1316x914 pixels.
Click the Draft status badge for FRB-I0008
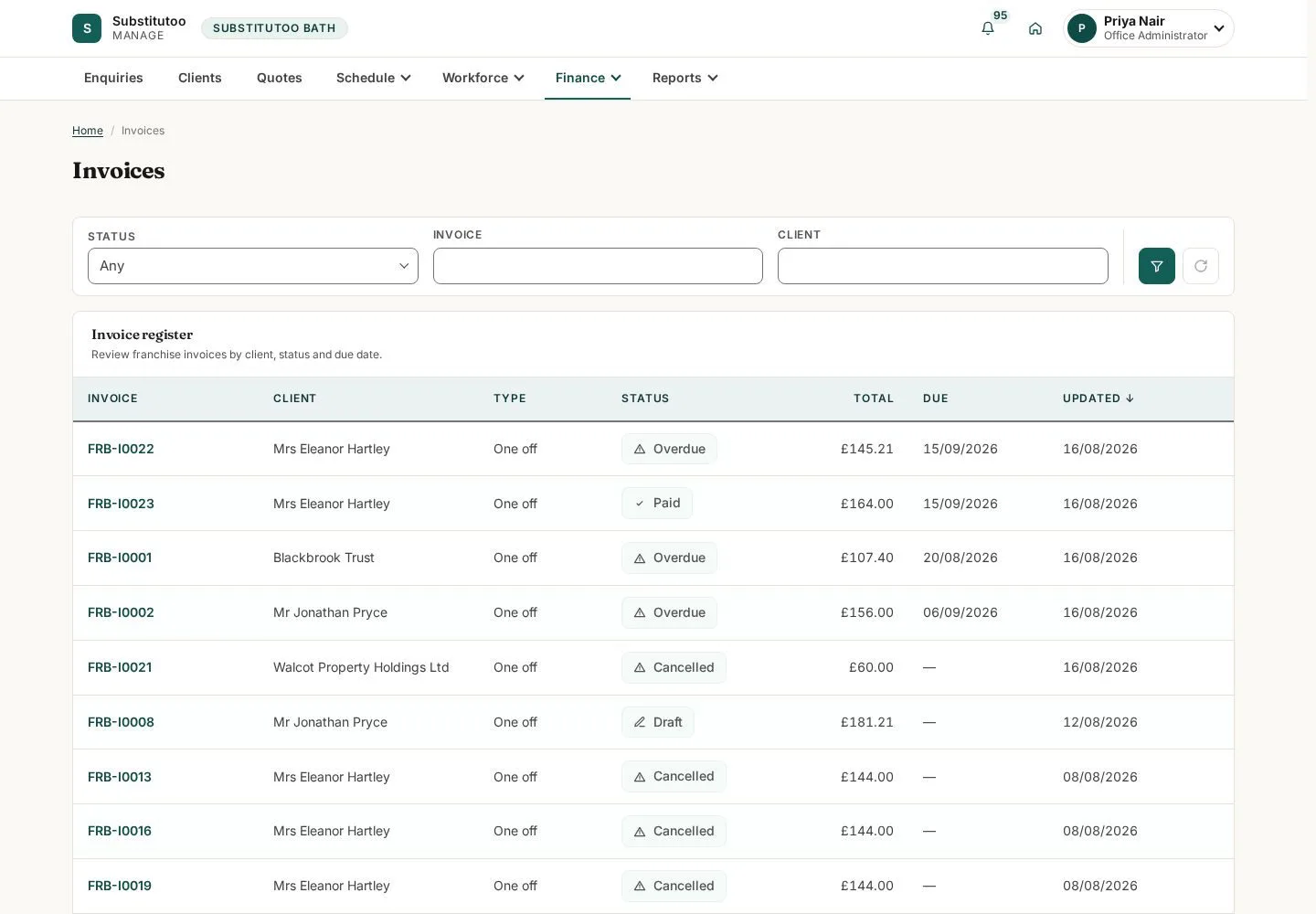pos(658,722)
